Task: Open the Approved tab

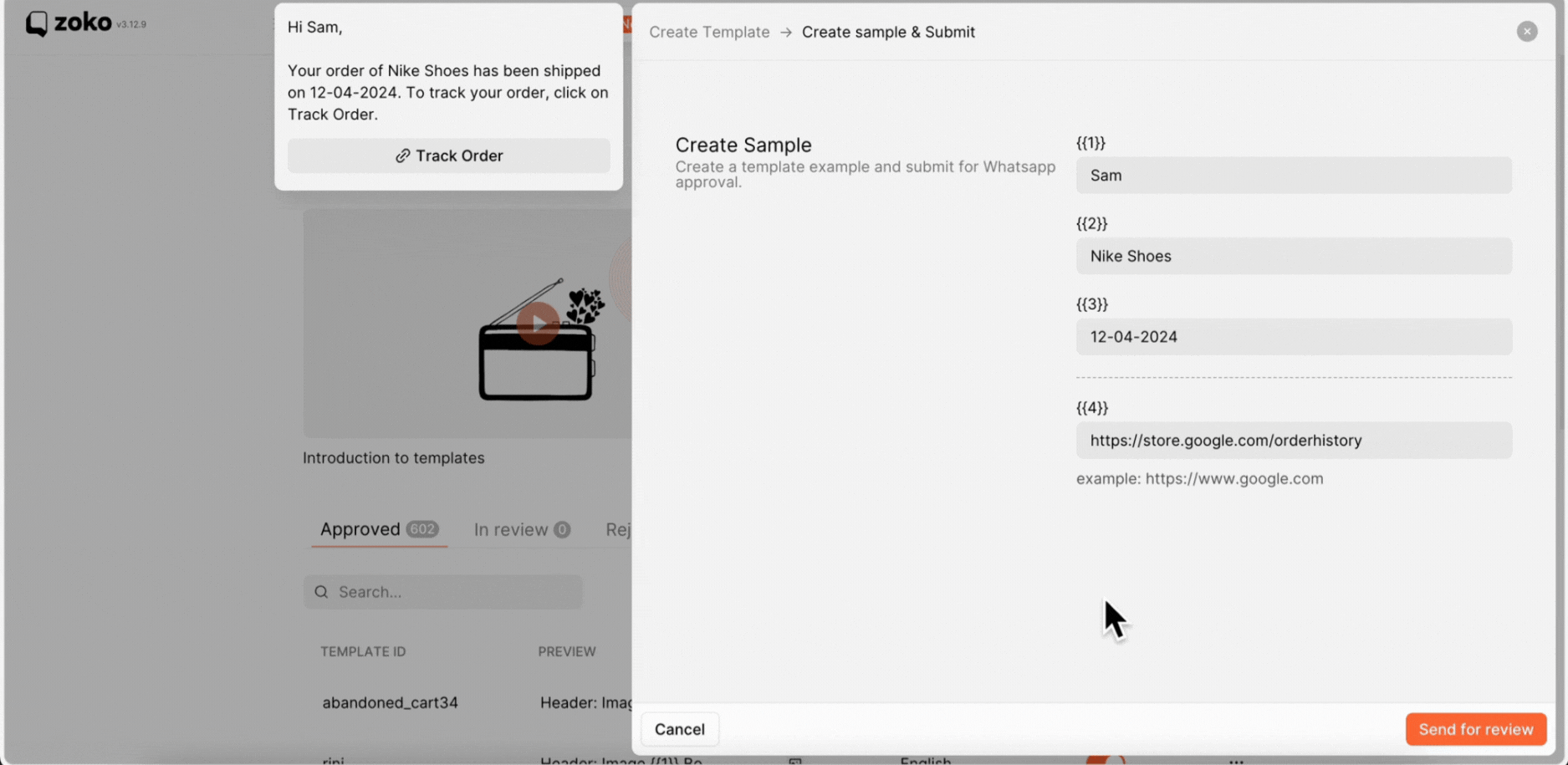Action: 379,529
